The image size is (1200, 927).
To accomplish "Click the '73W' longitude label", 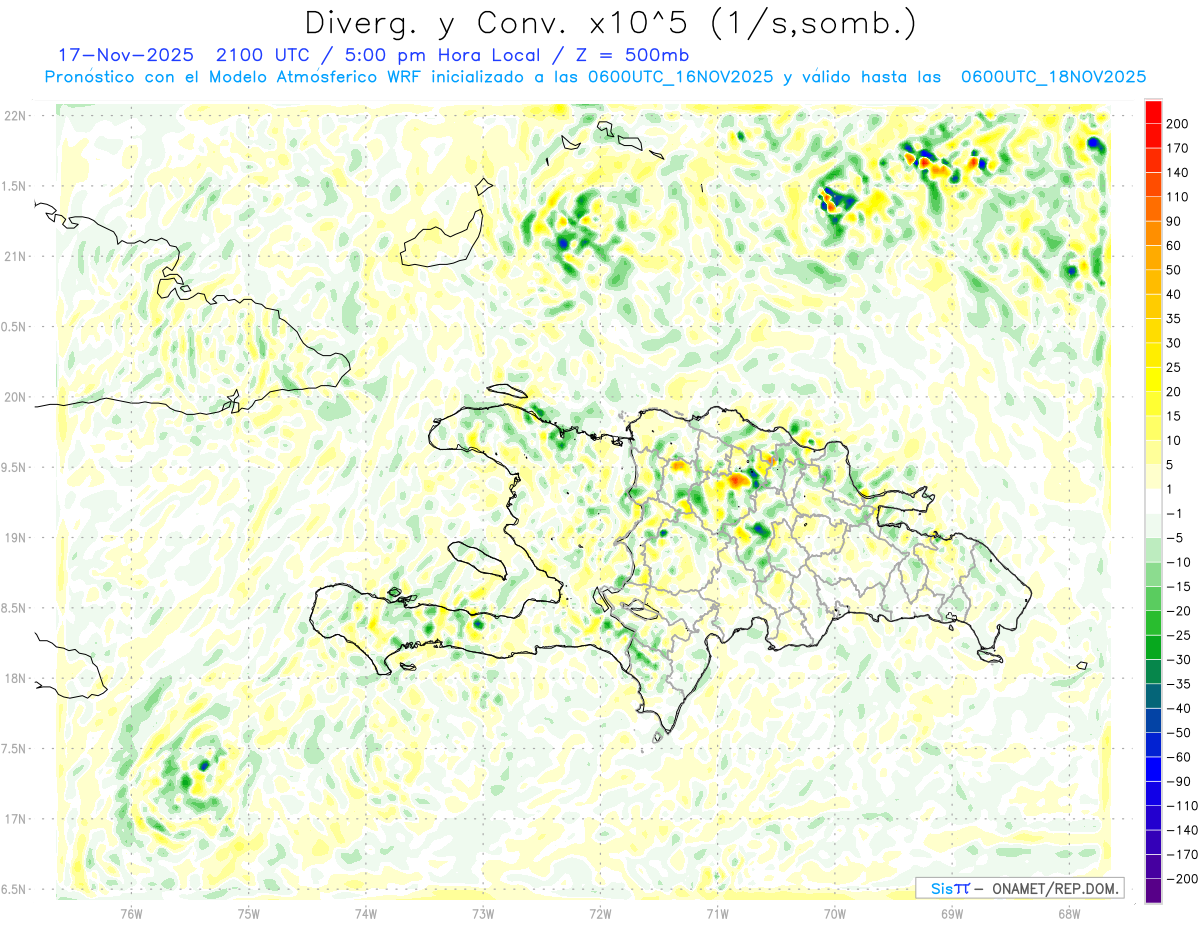I will coord(483,913).
